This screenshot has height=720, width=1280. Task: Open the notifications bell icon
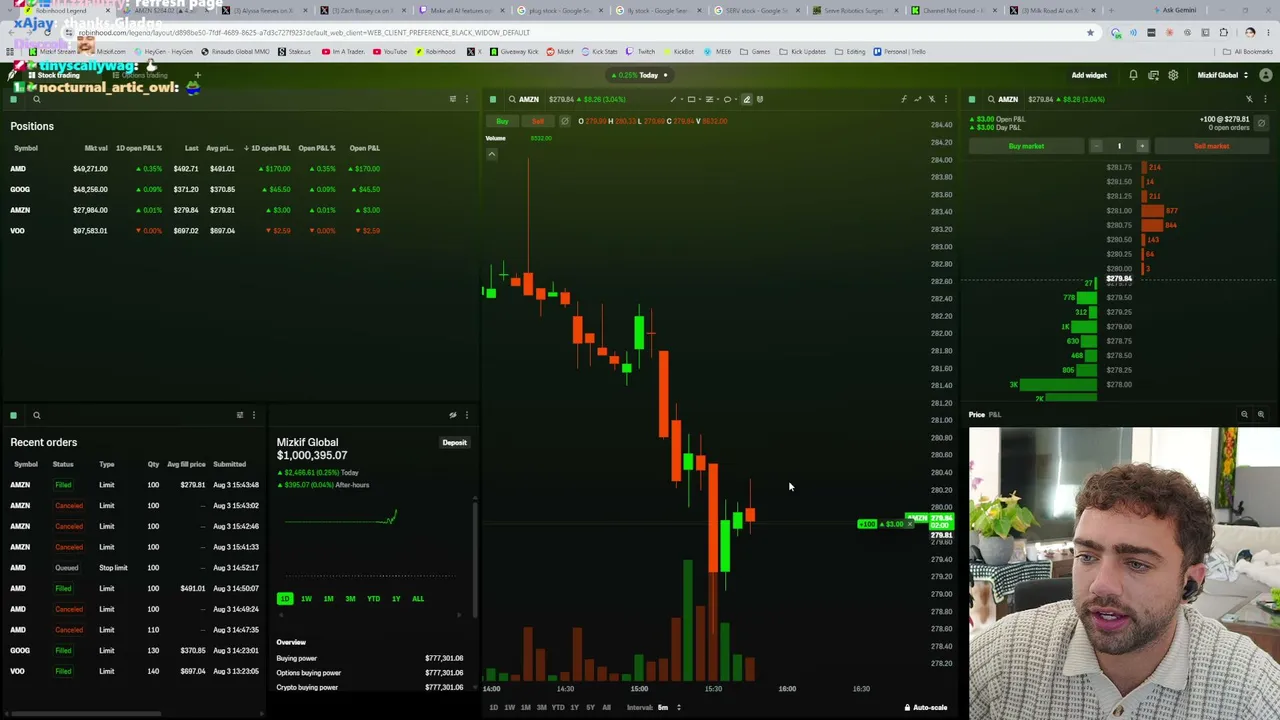1133,75
